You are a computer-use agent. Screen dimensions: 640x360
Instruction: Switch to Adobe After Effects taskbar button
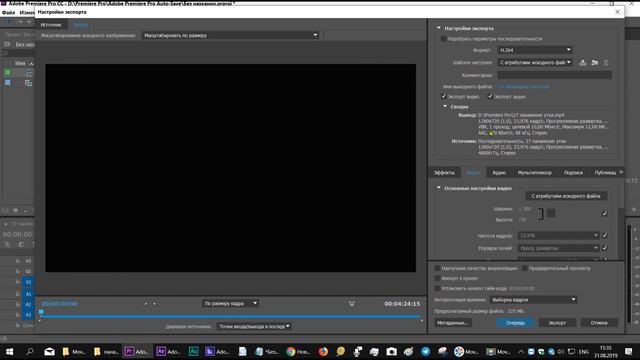click(168, 351)
